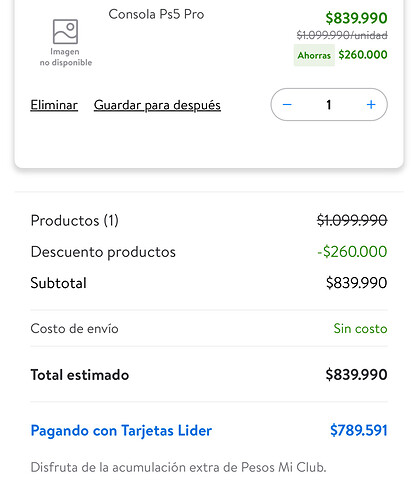
Task: Click the Descuento productos -$260.000 amount
Action: point(352,252)
